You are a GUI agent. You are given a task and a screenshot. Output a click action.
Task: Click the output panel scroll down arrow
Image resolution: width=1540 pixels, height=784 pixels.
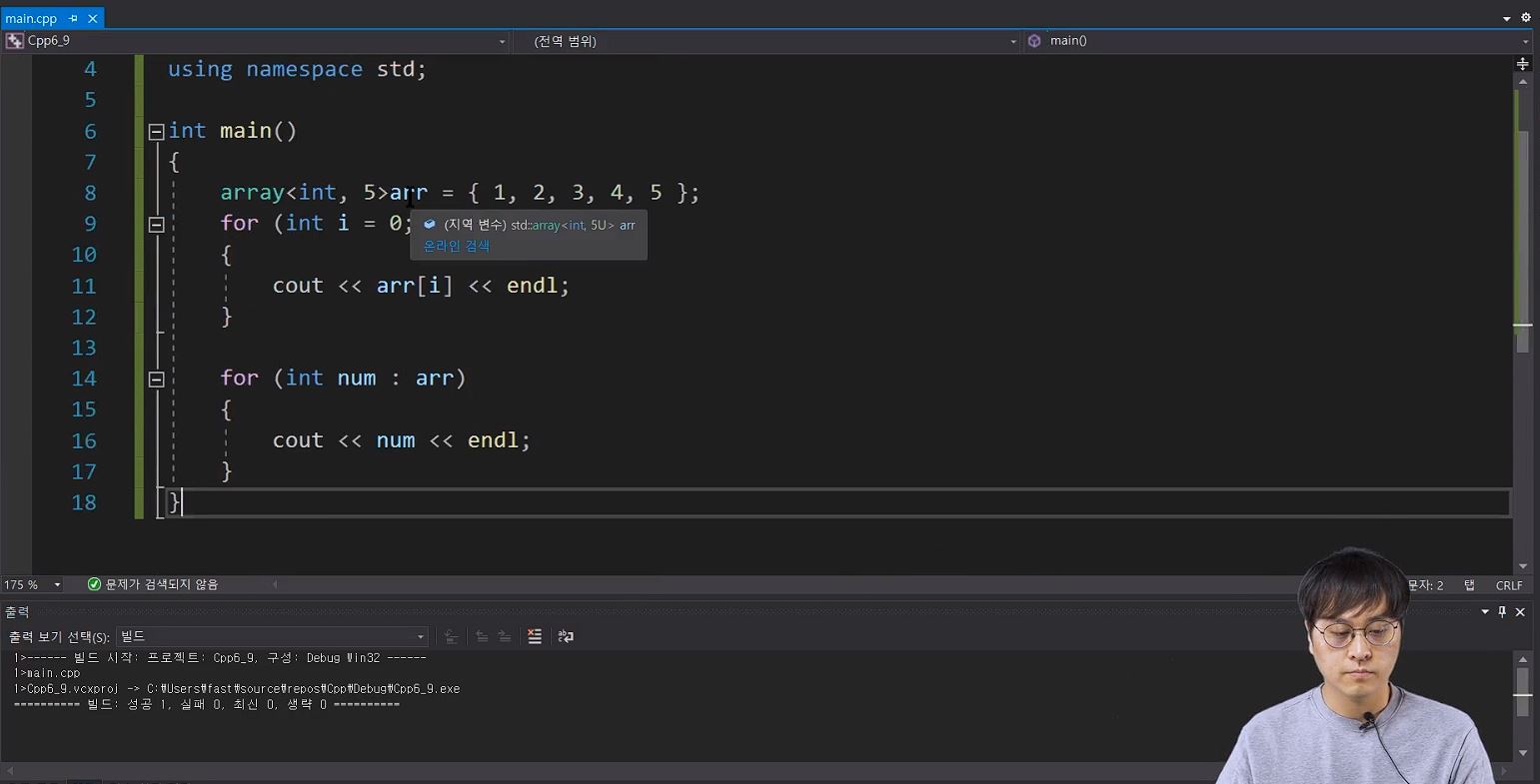coord(1523,753)
